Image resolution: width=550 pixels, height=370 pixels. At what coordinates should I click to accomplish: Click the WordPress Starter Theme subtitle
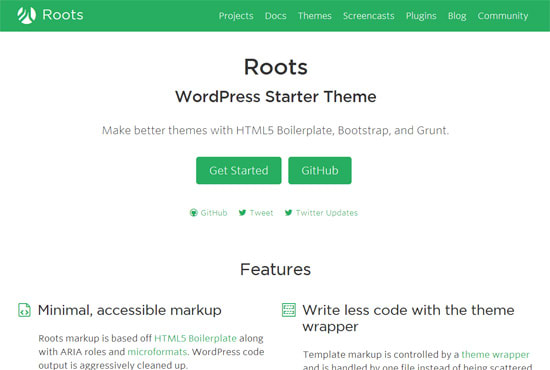[x=276, y=97]
